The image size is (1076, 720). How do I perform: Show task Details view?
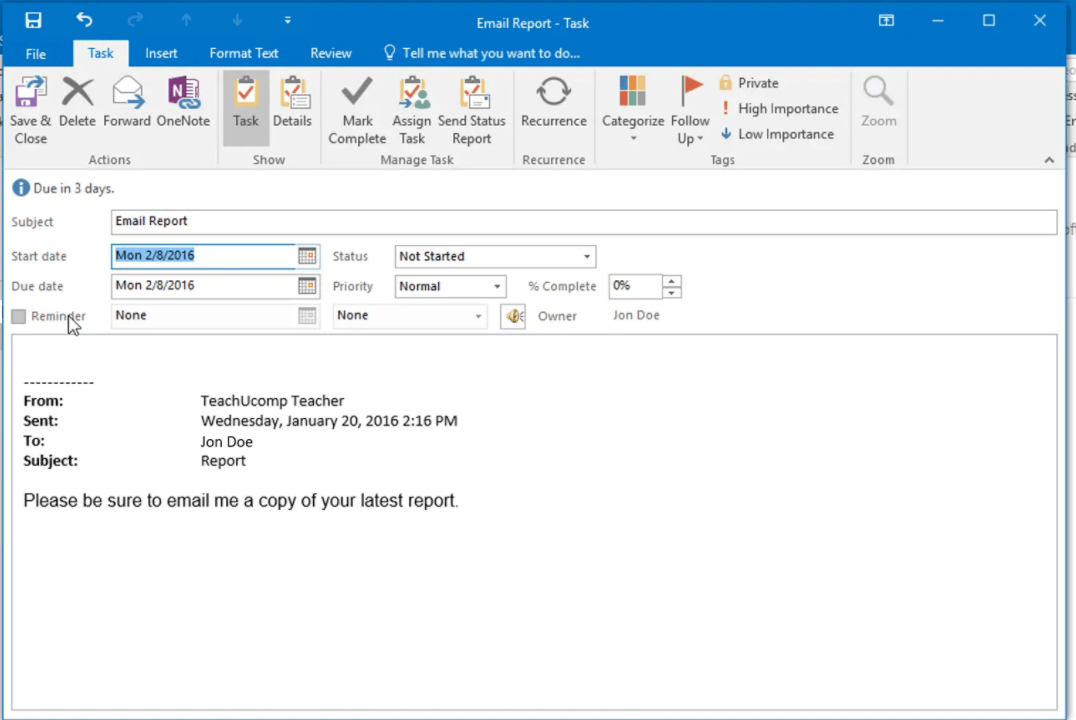pyautogui.click(x=292, y=102)
